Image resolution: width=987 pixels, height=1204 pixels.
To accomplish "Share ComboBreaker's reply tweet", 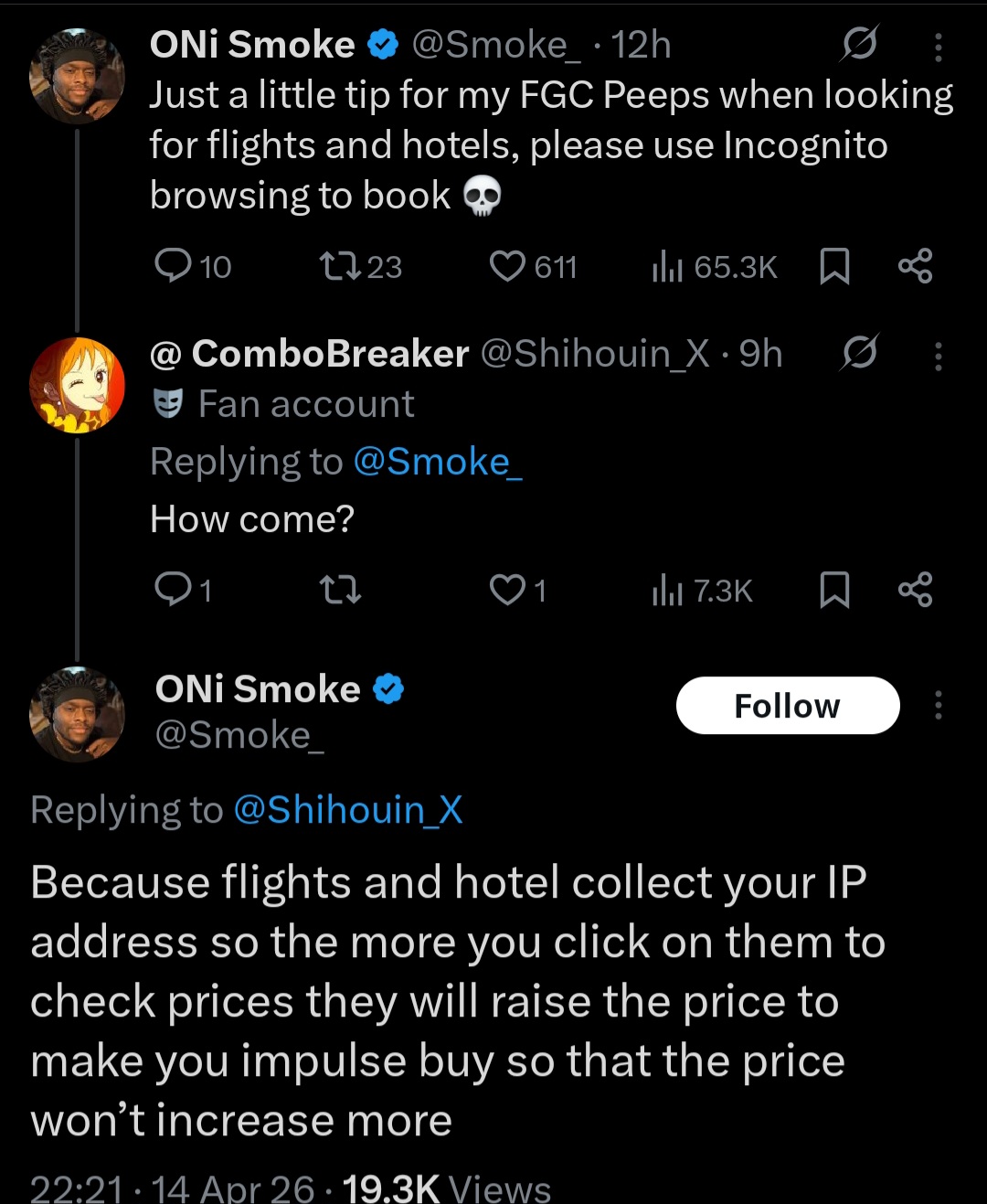I will (x=915, y=590).
